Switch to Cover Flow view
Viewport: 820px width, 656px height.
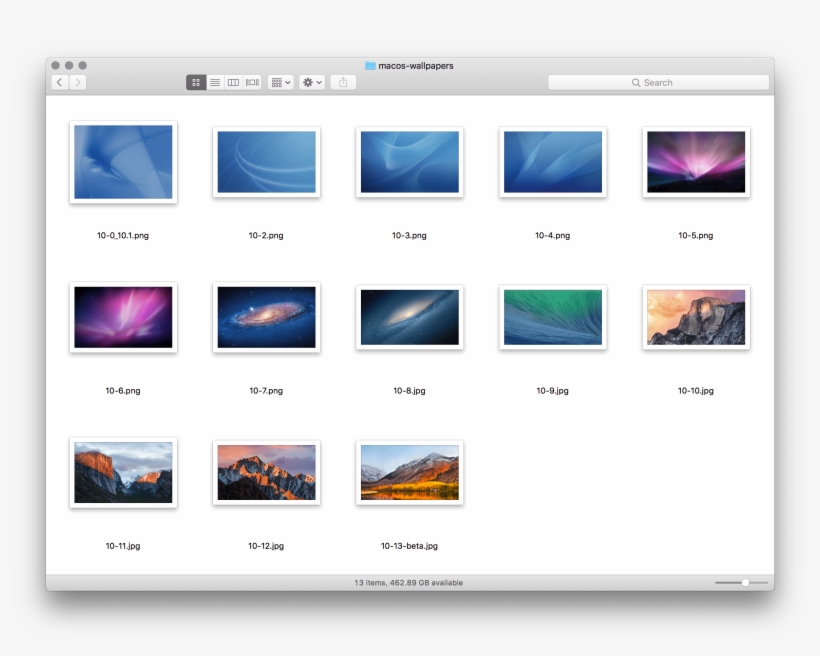[x=253, y=82]
